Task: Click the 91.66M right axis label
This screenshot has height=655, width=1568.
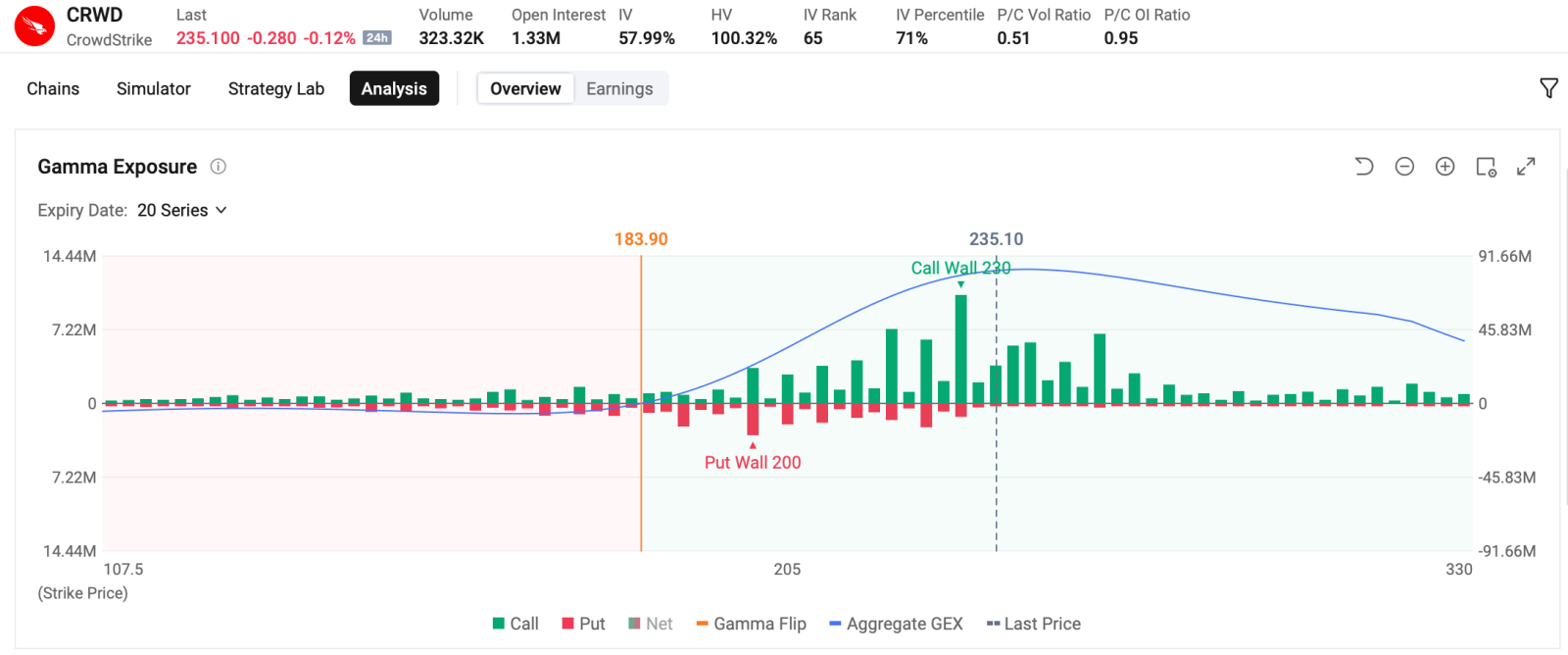Action: (1504, 256)
